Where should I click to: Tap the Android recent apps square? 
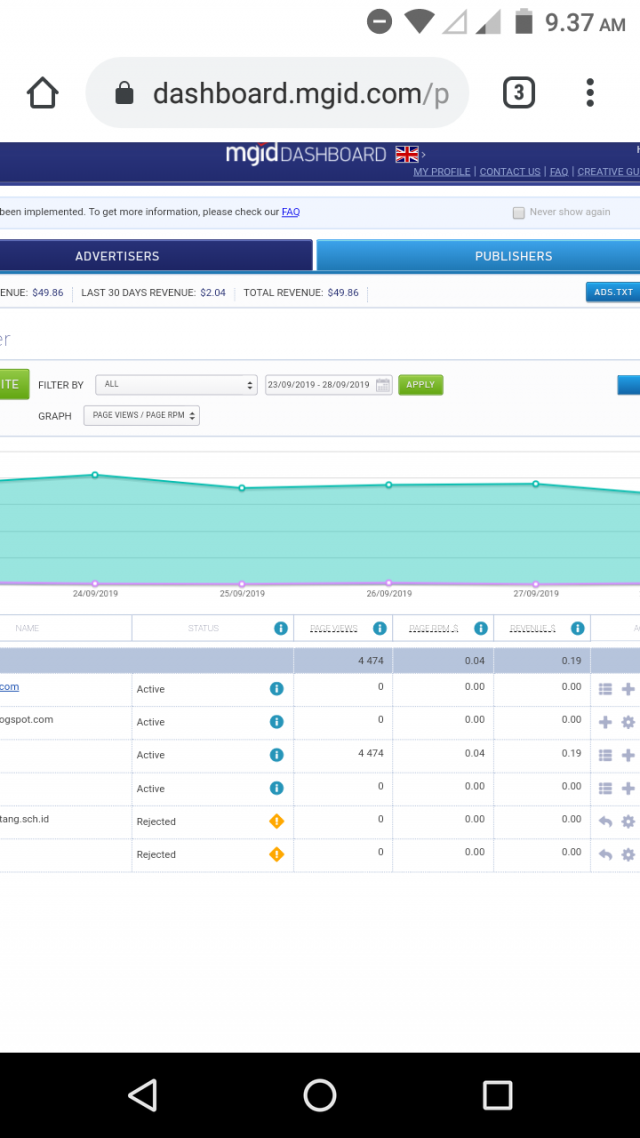498,1094
